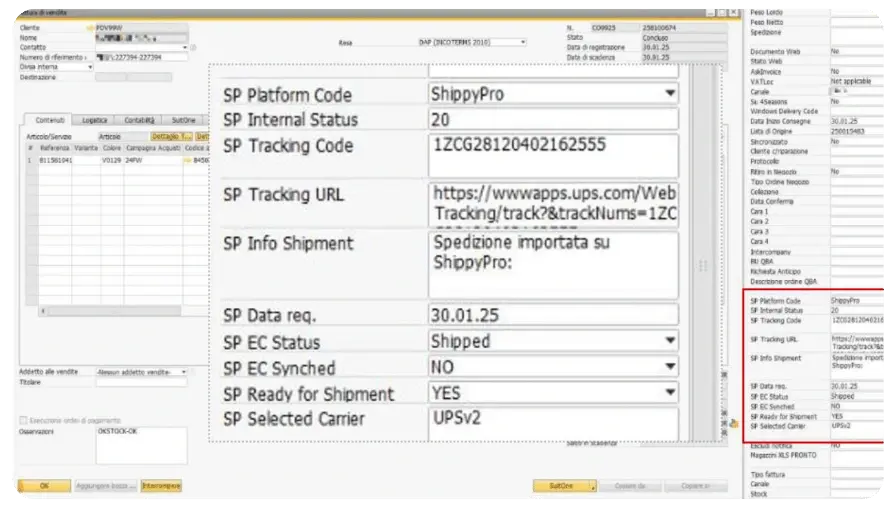Switch to the Contenuti tab
This screenshot has width=894, height=510.
[x=50, y=120]
